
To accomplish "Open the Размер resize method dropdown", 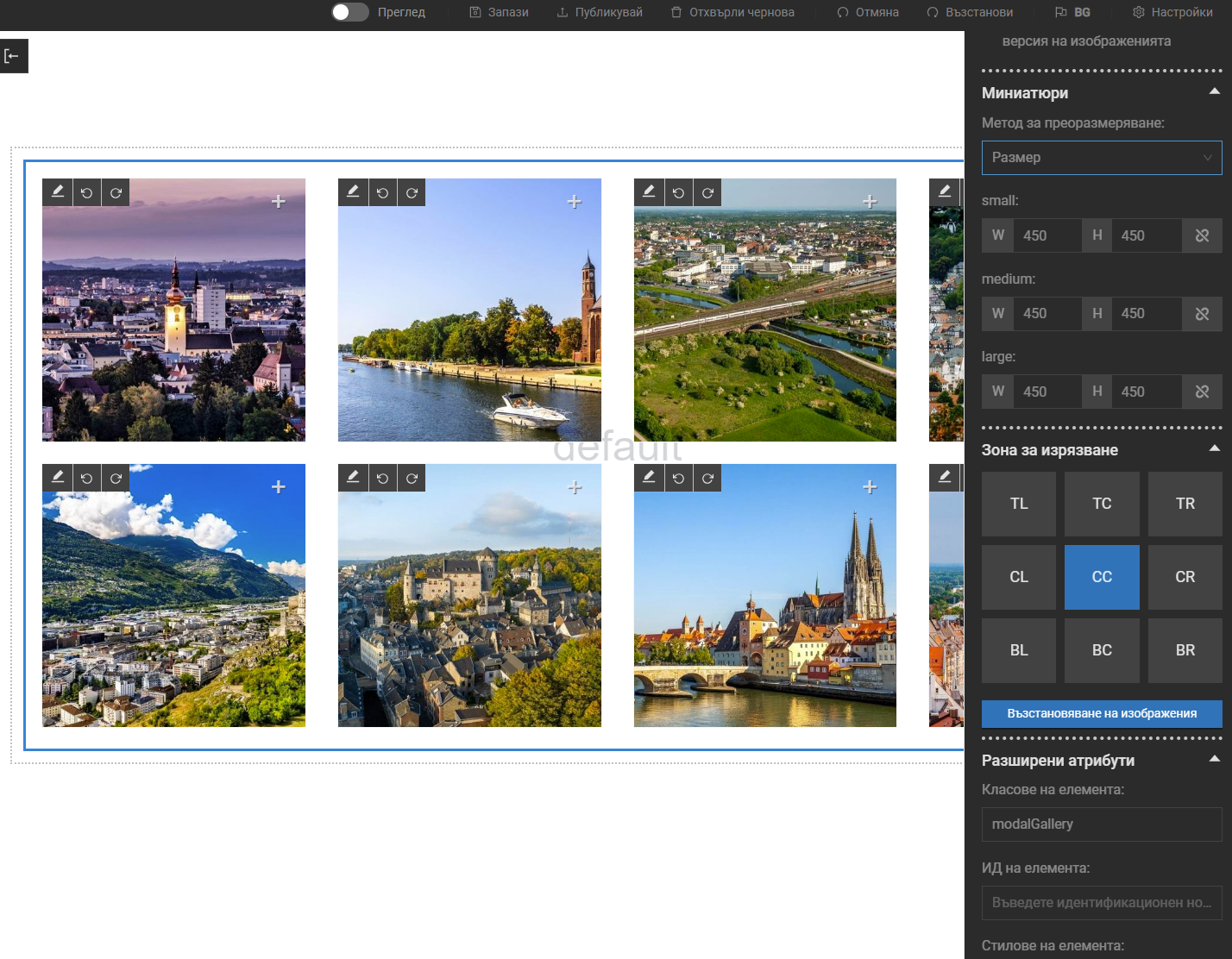I will pos(1102,158).
